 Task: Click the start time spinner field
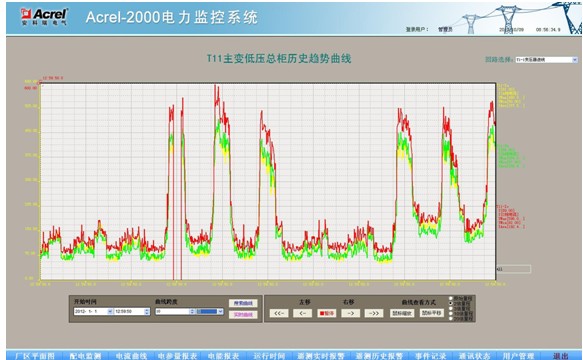(x=132, y=311)
